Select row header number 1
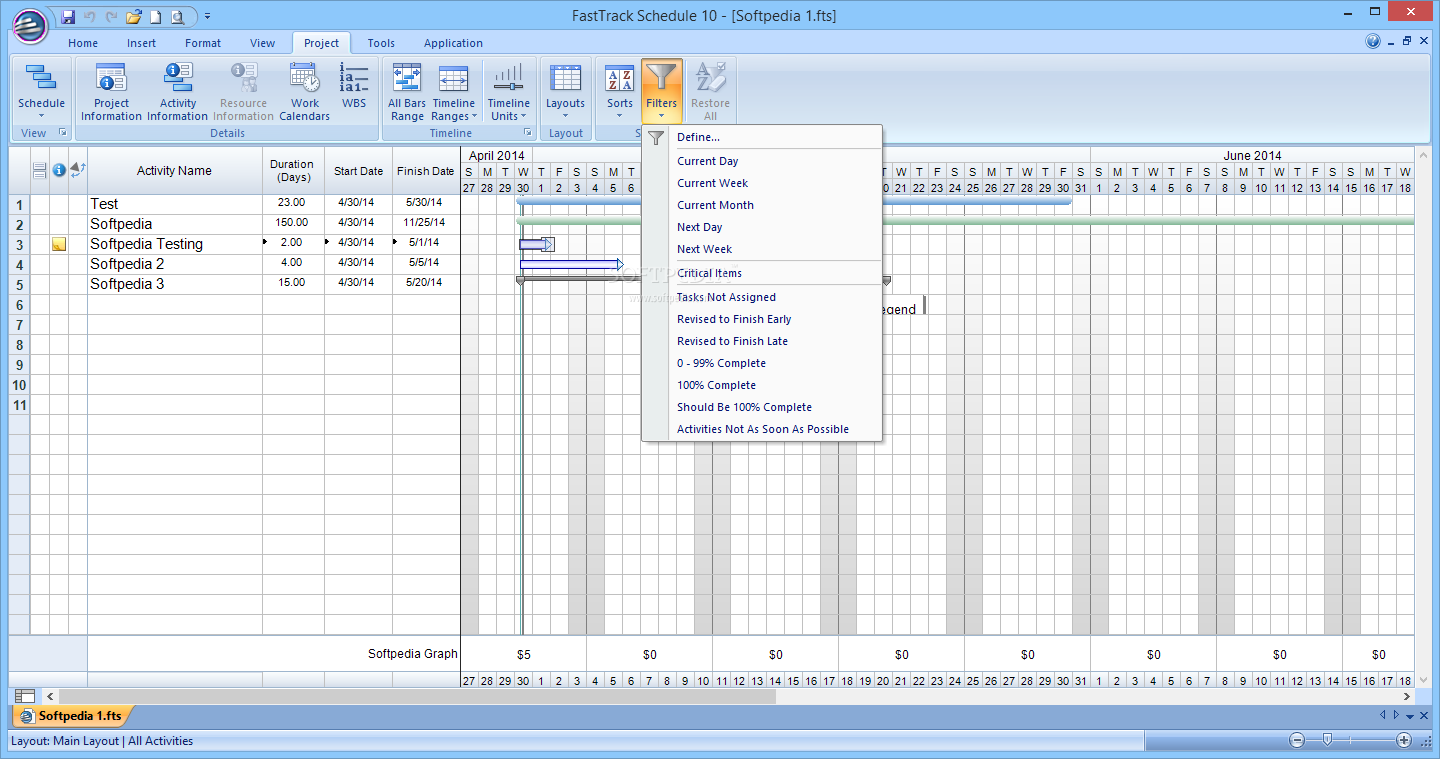The width and height of the screenshot is (1440, 759). pyautogui.click(x=19, y=204)
